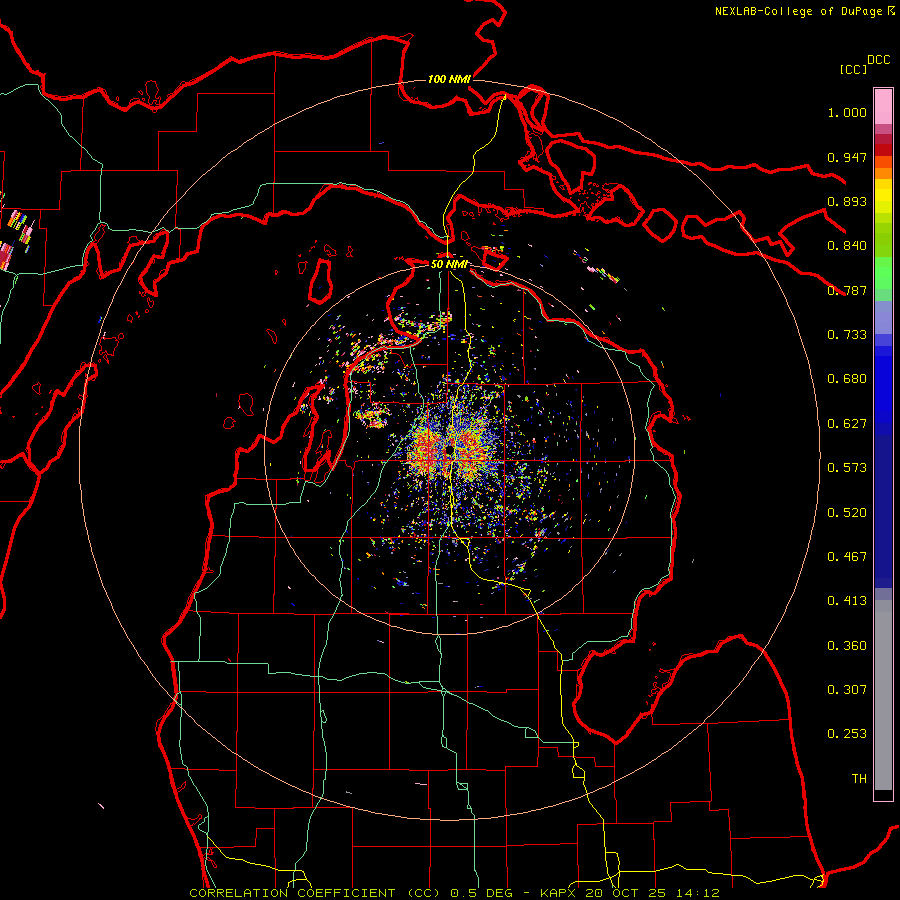900x900 pixels.
Task: Click the pink top segment of color scale
Action: (x=883, y=107)
